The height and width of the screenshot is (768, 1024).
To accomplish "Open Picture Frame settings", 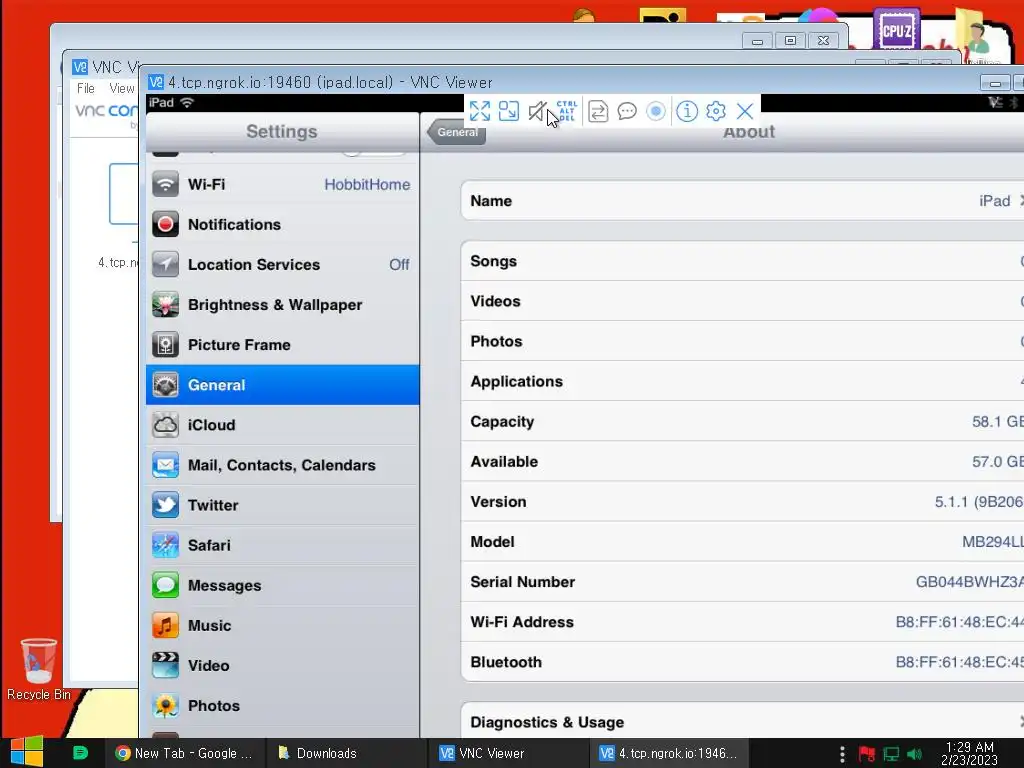I will (x=283, y=345).
